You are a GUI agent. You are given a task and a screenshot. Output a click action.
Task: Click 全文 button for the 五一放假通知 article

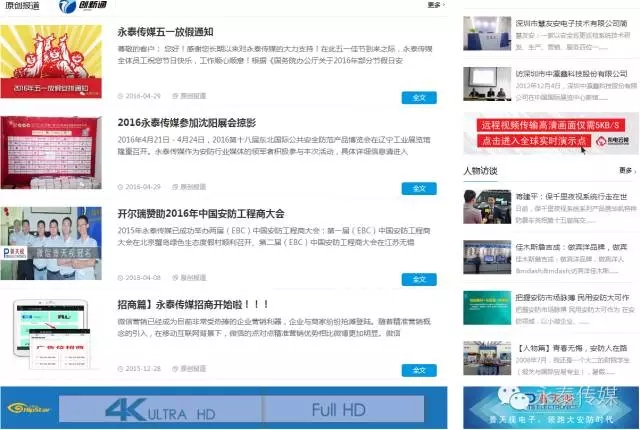[418, 97]
